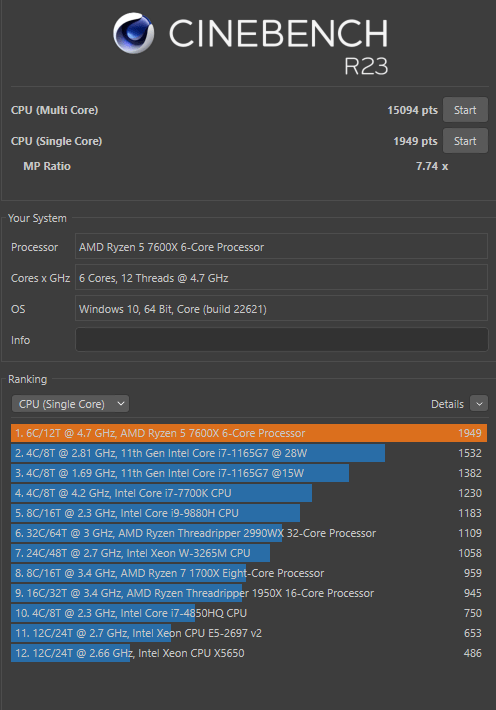Screen dimensions: 496x710
Task: Open the CPU (Single Core) ranking dropdown
Action: (70, 404)
